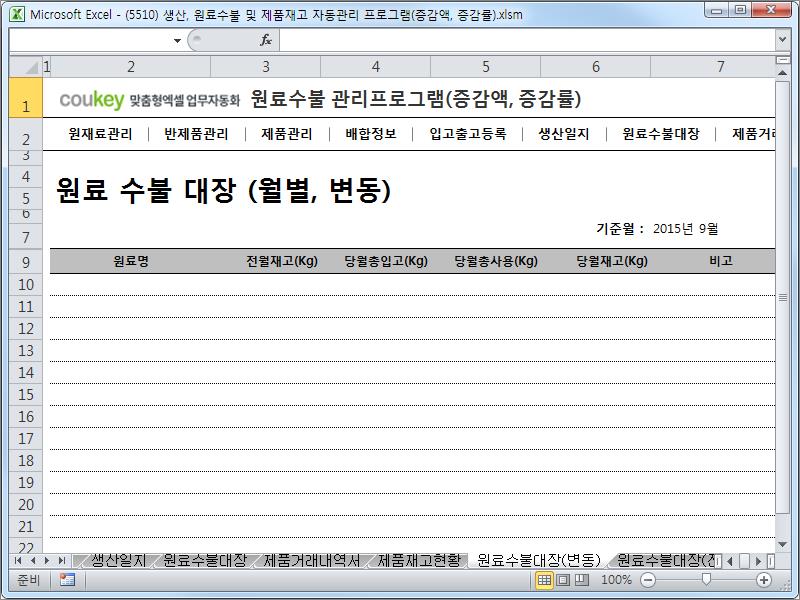Click the zoom slider handle
Screen dimensions: 800x600
[706, 579]
